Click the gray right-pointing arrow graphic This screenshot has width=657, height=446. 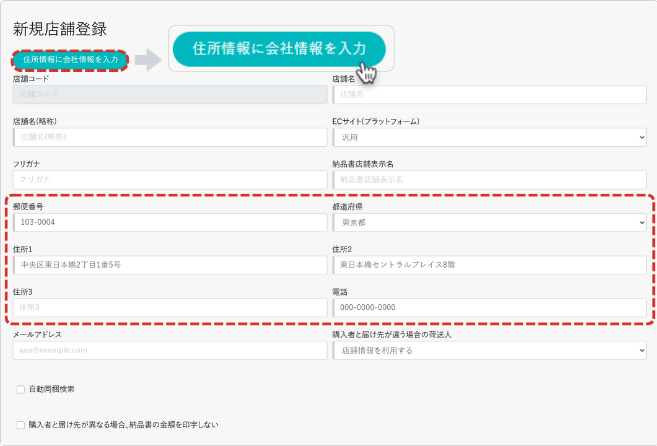click(x=147, y=60)
